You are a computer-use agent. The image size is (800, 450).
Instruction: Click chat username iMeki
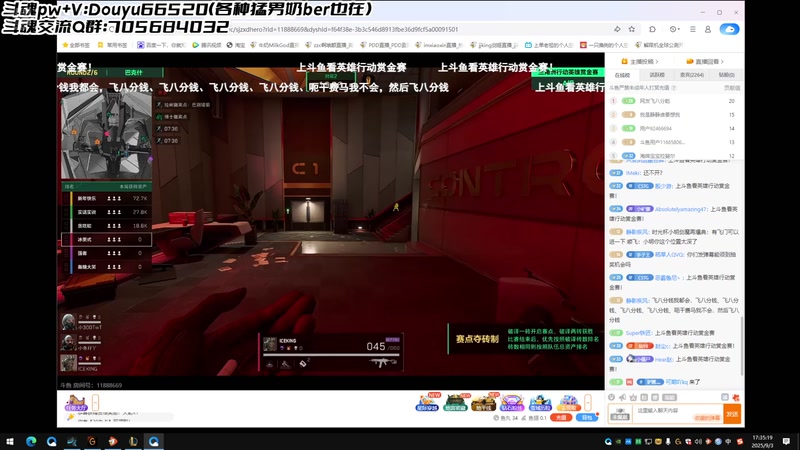point(633,173)
